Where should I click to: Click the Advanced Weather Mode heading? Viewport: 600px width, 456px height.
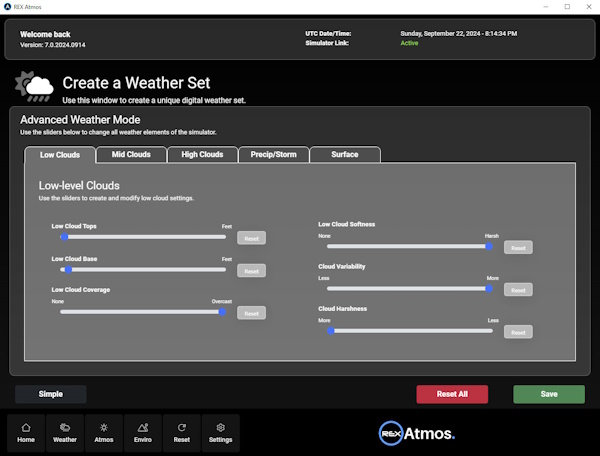click(80, 120)
